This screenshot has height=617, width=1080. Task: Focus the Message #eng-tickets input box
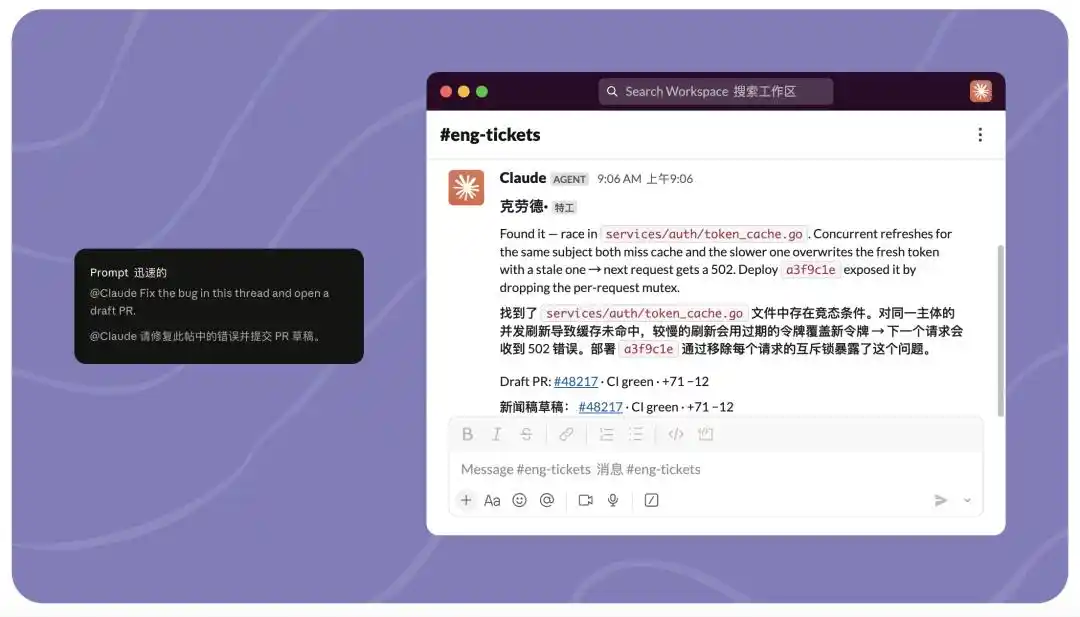tap(716, 469)
